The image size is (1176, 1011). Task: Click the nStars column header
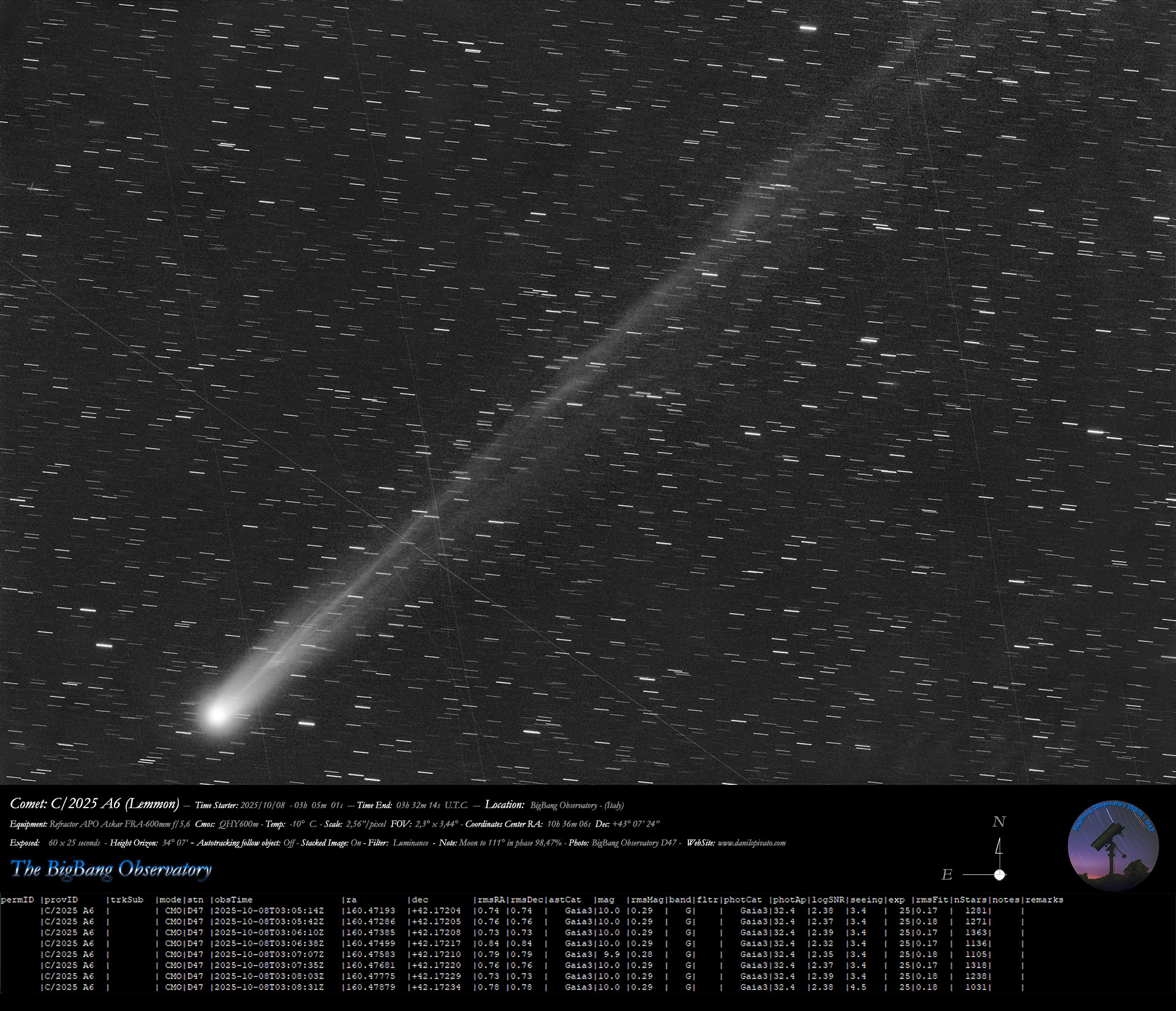click(x=970, y=900)
